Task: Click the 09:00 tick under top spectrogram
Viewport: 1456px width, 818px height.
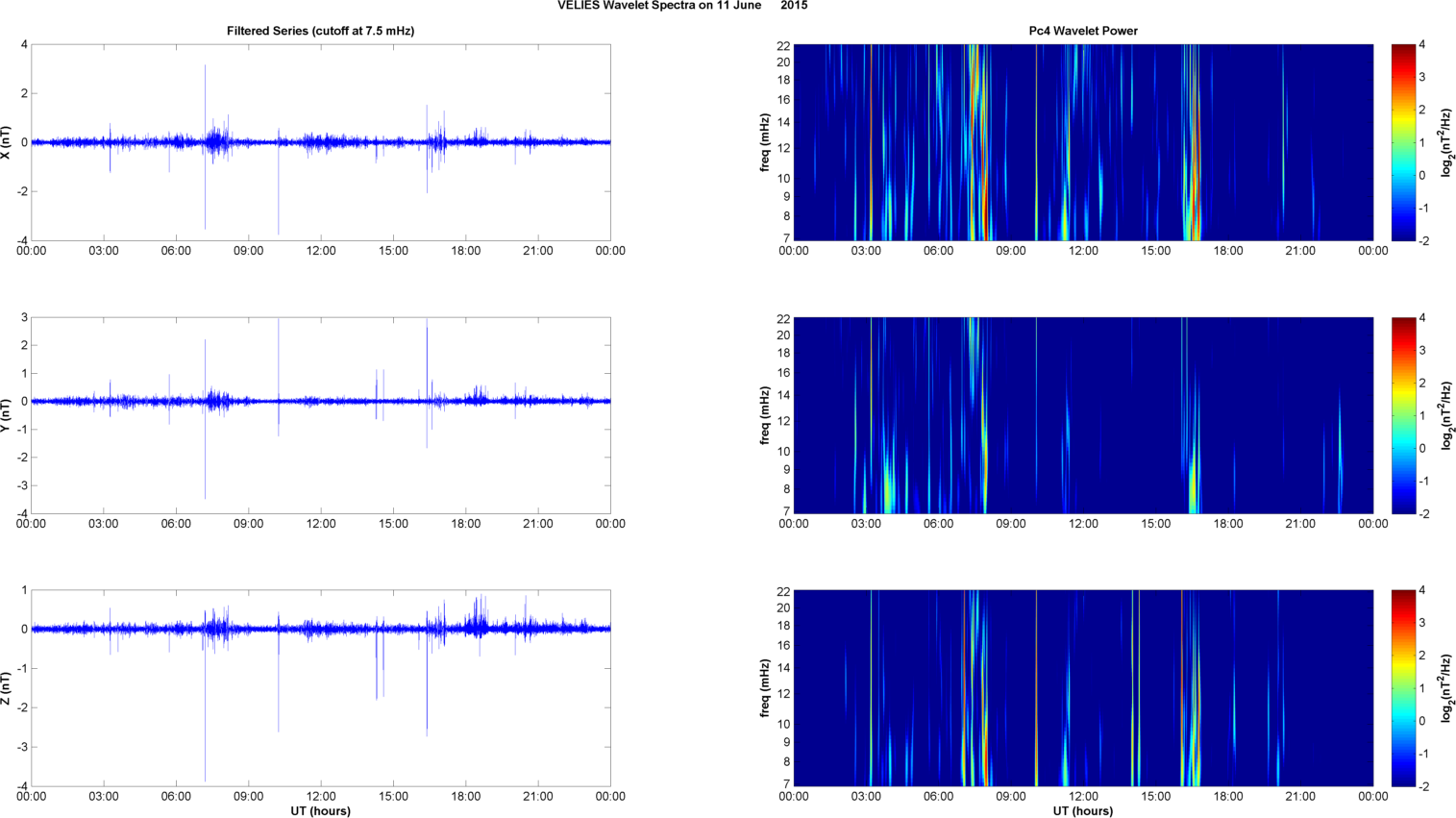Action: click(x=1011, y=251)
